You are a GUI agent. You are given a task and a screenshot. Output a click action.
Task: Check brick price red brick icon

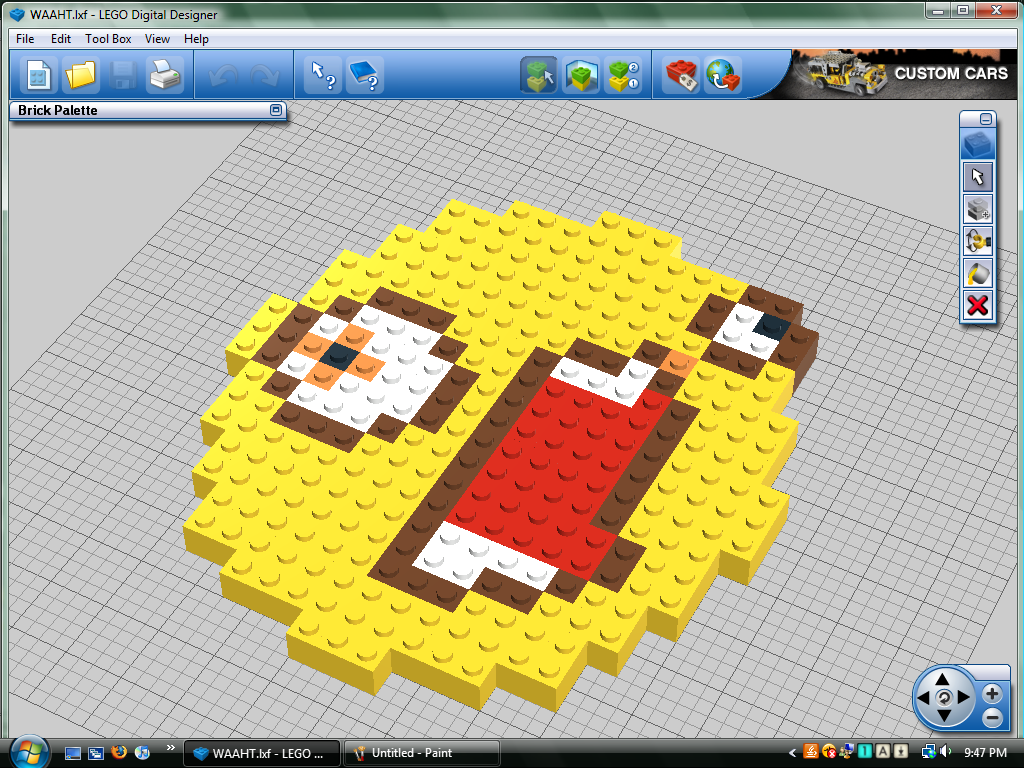click(x=682, y=76)
